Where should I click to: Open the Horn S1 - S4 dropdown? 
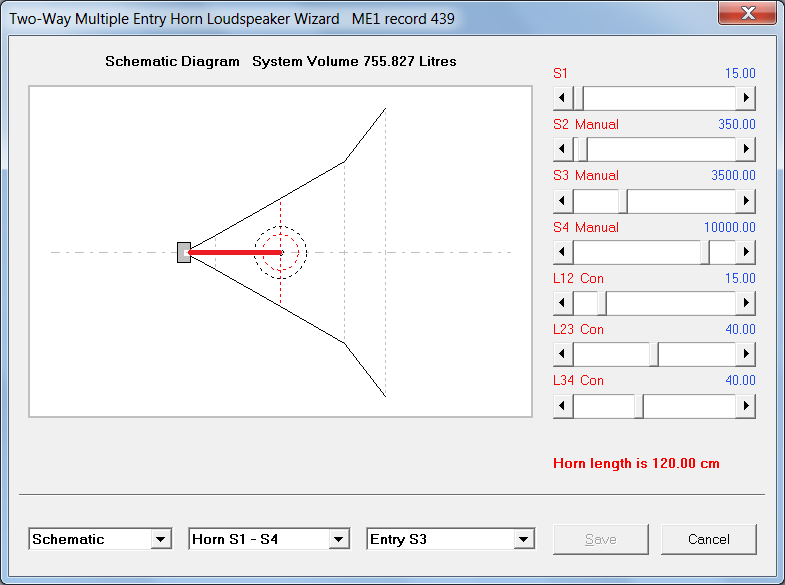pyautogui.click(x=338, y=539)
